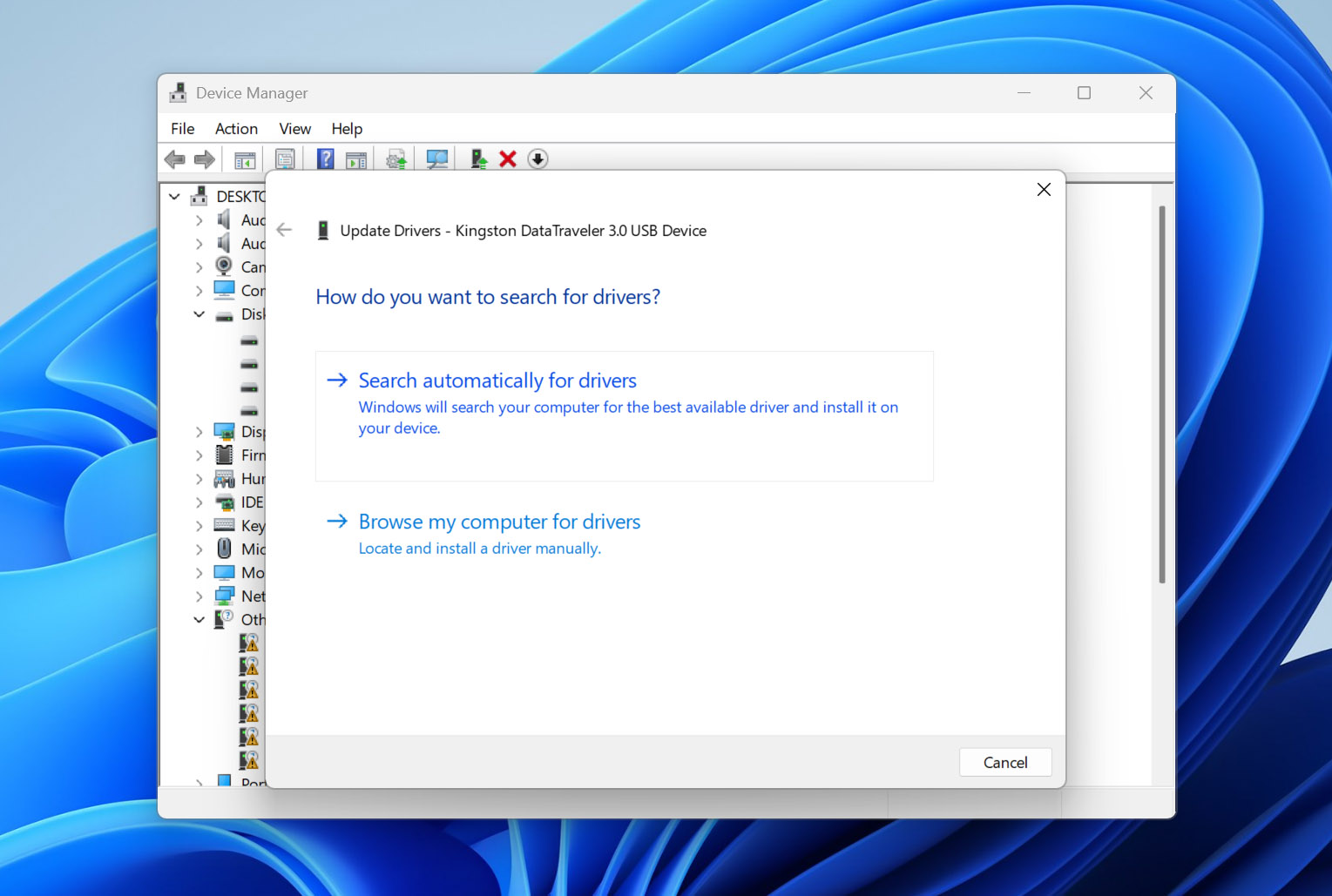Collapse the Disk drives category chevron
Screen dimensions: 1332x896
coord(199,314)
